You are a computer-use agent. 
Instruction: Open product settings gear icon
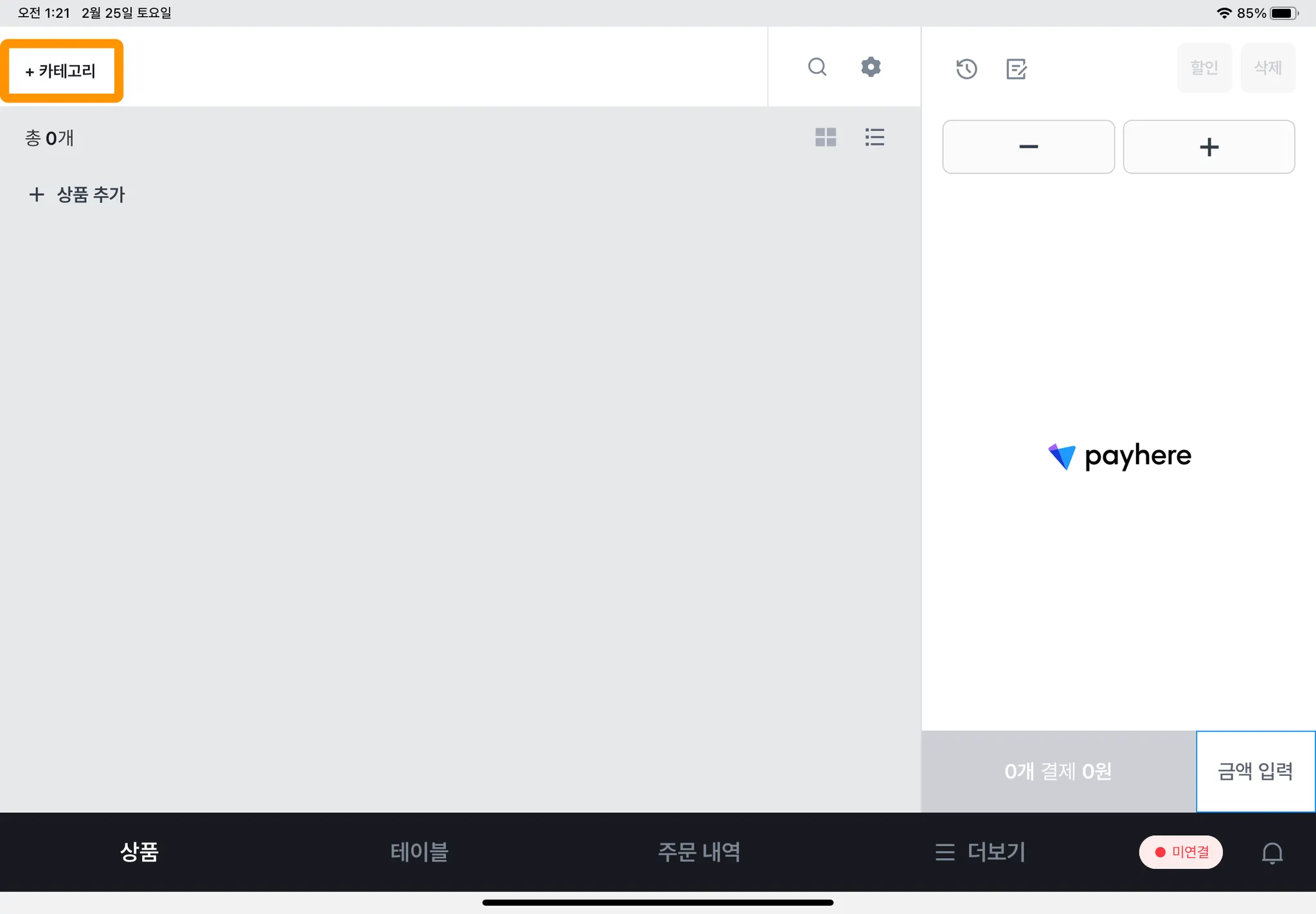[871, 67]
